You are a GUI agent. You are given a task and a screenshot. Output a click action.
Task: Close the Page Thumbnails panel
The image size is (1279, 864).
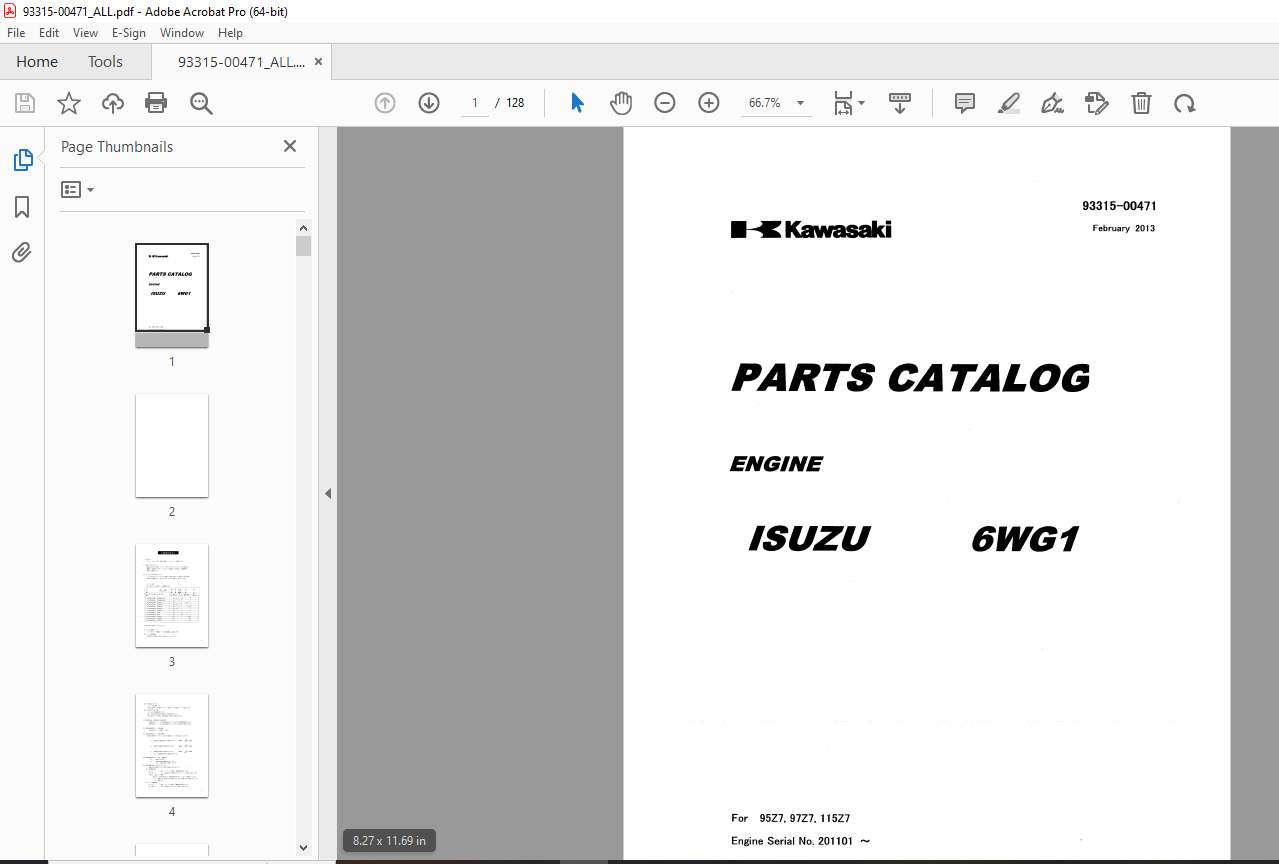point(290,146)
